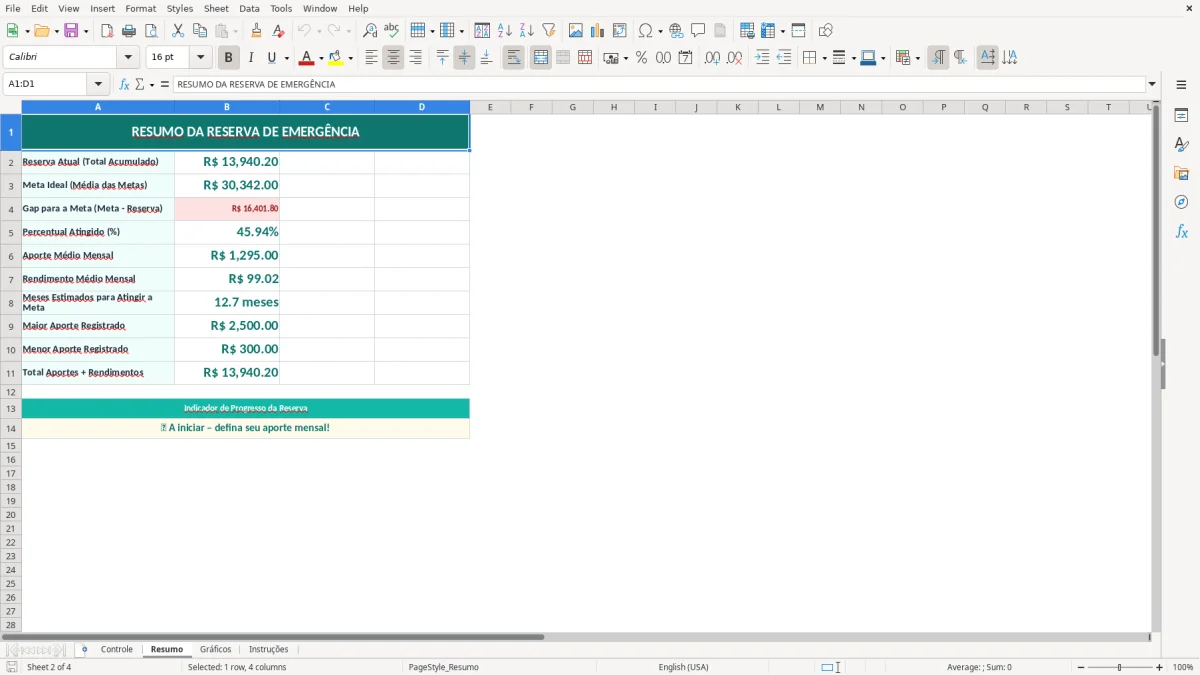Sort ascending A to Z

(x=504, y=31)
